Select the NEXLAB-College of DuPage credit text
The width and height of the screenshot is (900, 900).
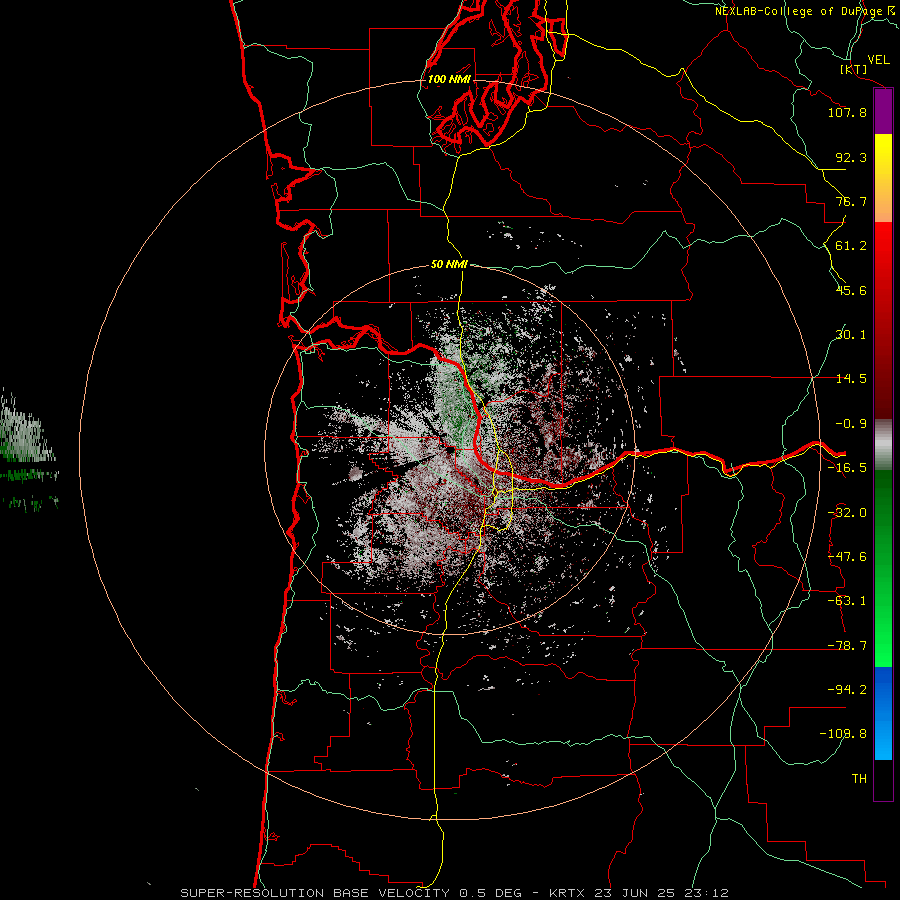[x=798, y=11]
